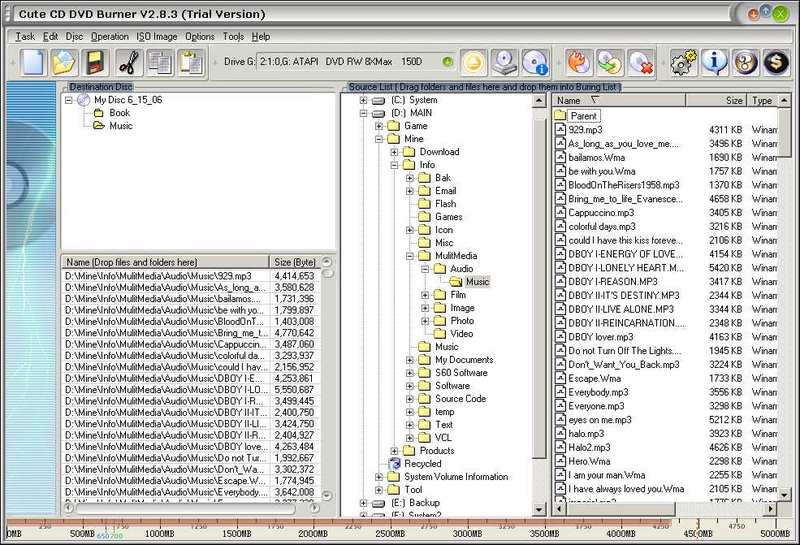The height and width of the screenshot is (545, 800).
Task: Expand the Film folder
Action: coord(425,295)
